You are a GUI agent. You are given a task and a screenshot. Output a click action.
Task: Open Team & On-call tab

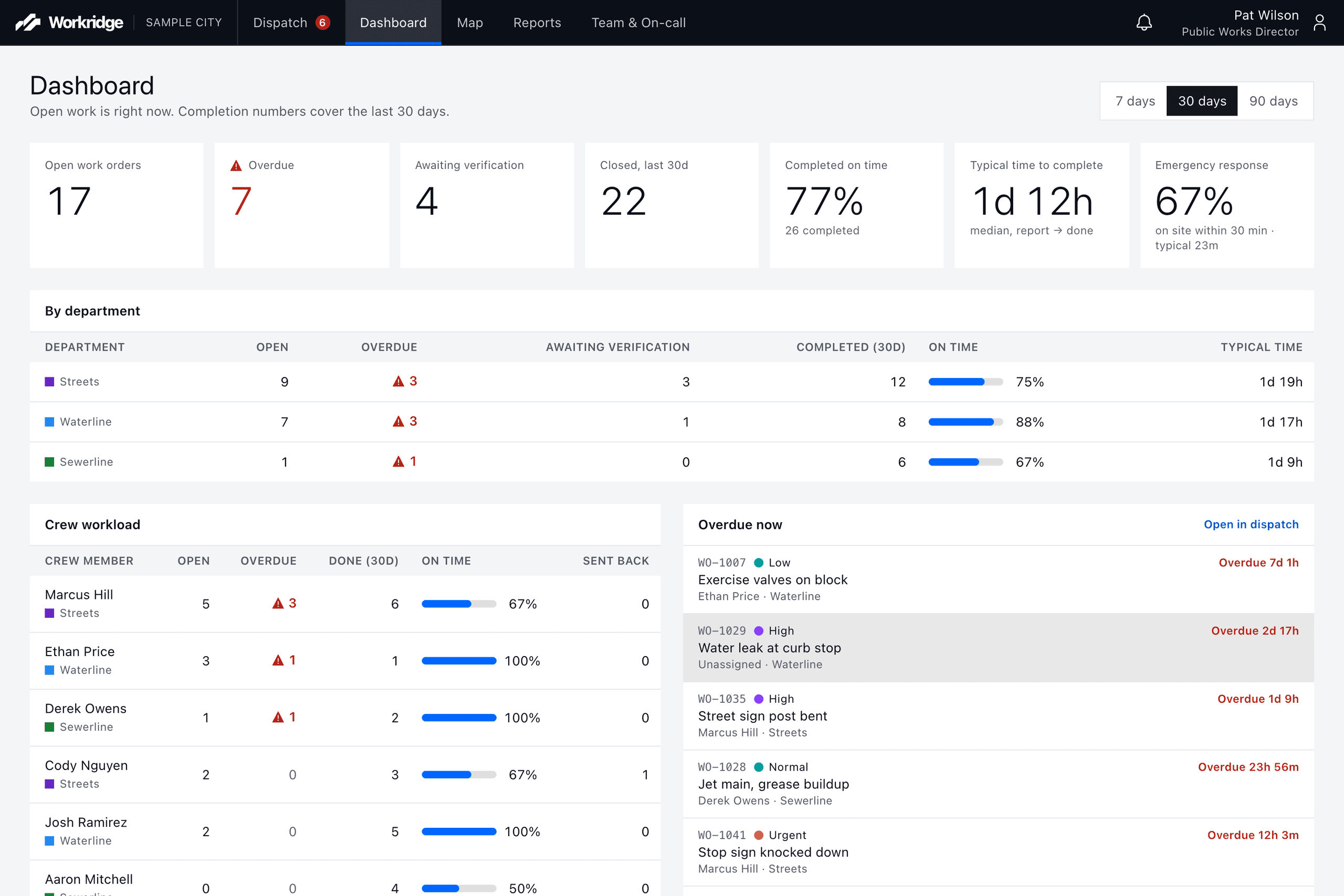pos(638,22)
